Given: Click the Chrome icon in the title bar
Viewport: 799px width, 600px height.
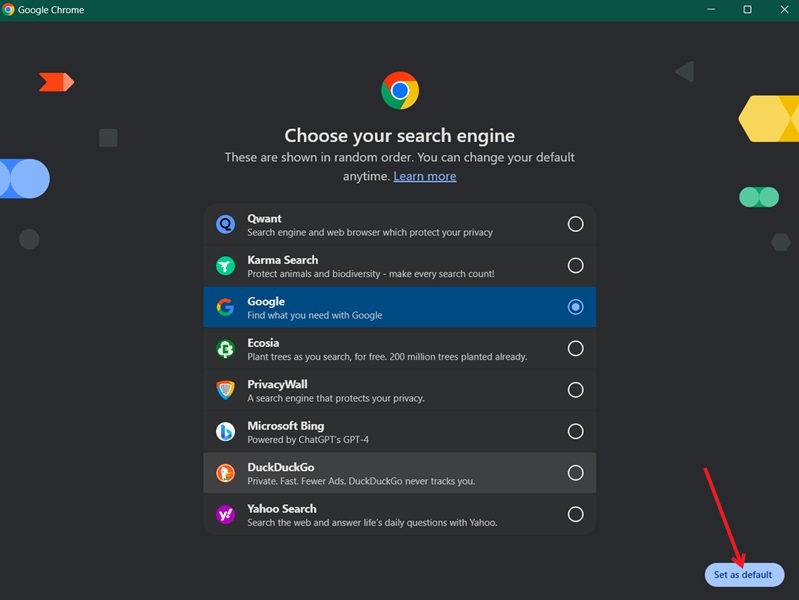Looking at the screenshot, I should 8,9.
